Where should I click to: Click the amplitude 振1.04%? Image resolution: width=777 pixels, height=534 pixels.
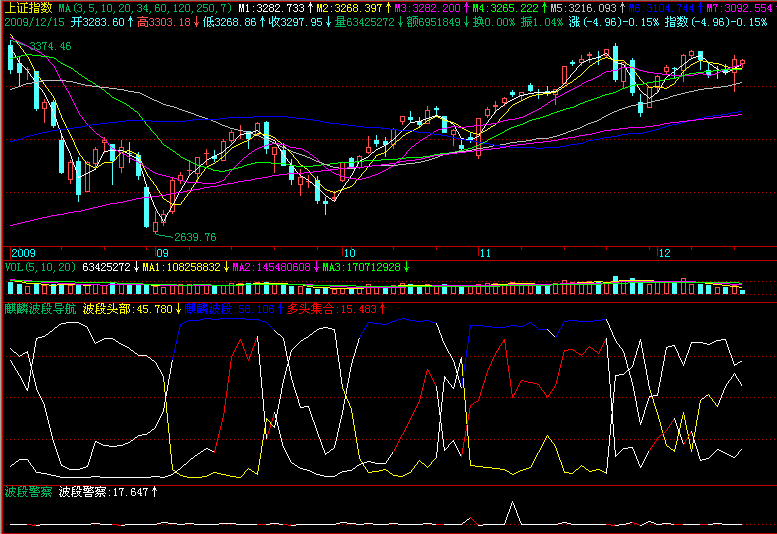click(542, 22)
